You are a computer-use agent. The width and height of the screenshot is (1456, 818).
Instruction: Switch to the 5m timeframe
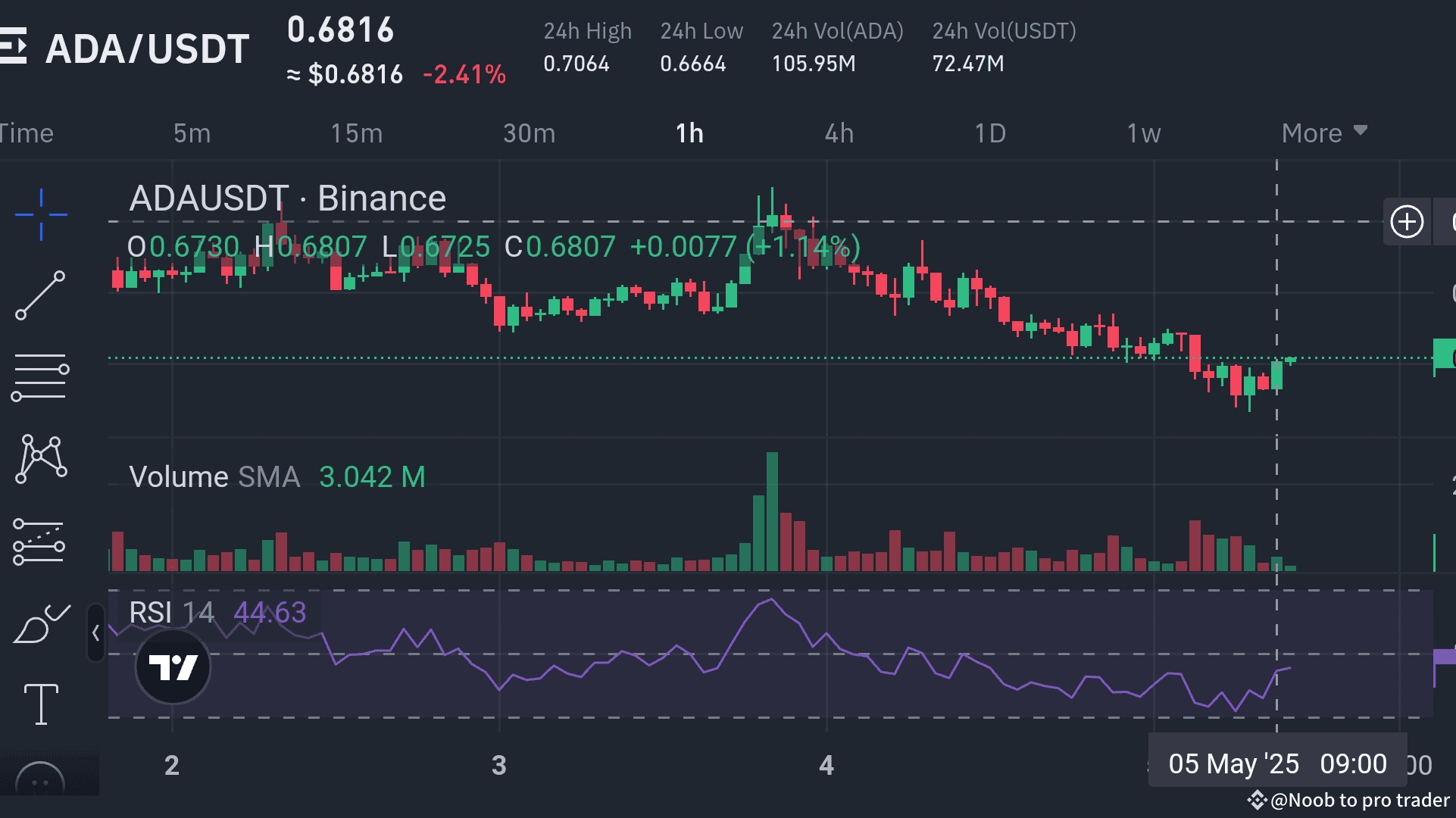tap(192, 133)
